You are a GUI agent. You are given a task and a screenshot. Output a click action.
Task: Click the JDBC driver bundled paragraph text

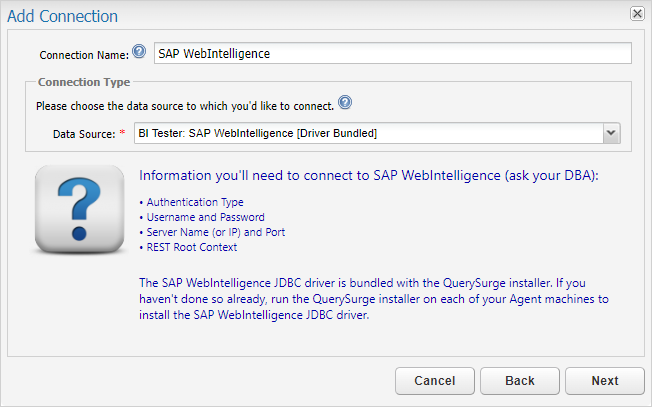point(373,299)
